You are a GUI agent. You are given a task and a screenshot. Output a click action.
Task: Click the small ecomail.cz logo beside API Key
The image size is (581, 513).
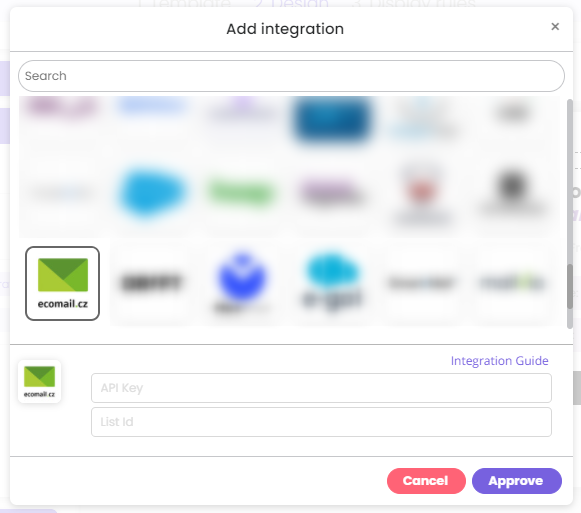[39, 381]
